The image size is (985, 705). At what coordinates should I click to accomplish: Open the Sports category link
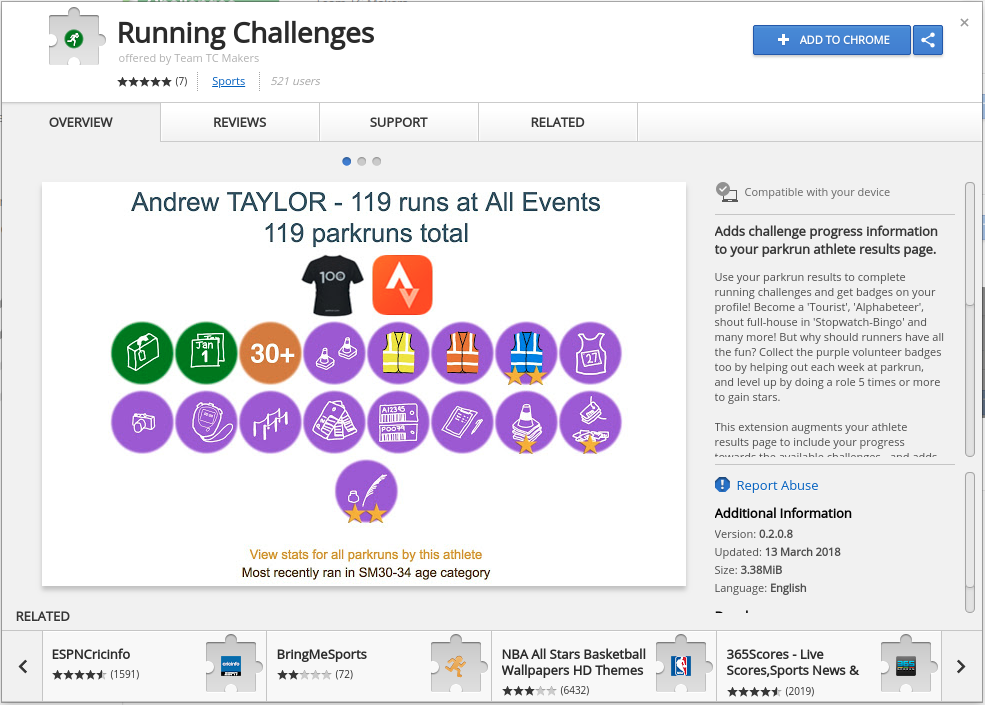pyautogui.click(x=228, y=81)
